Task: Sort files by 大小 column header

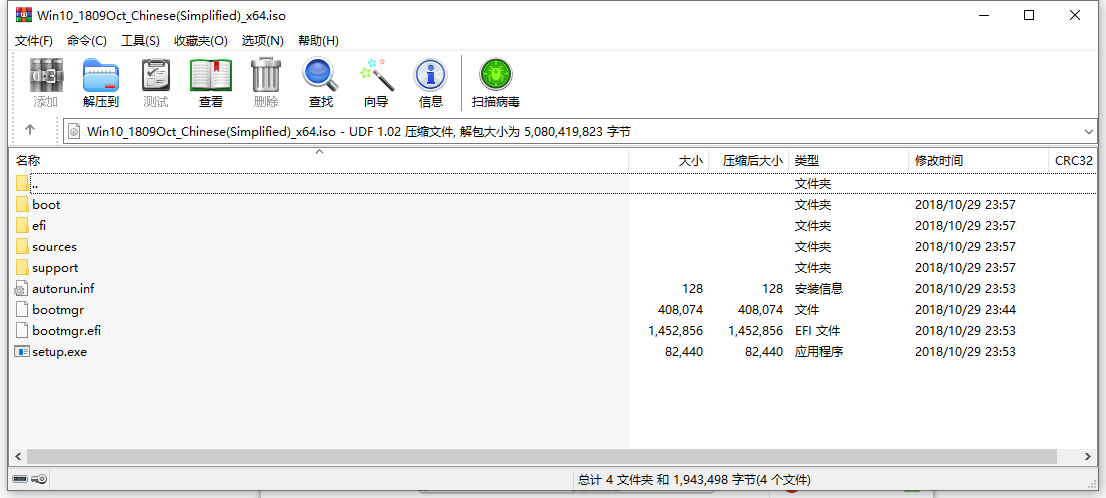Action: [690, 161]
